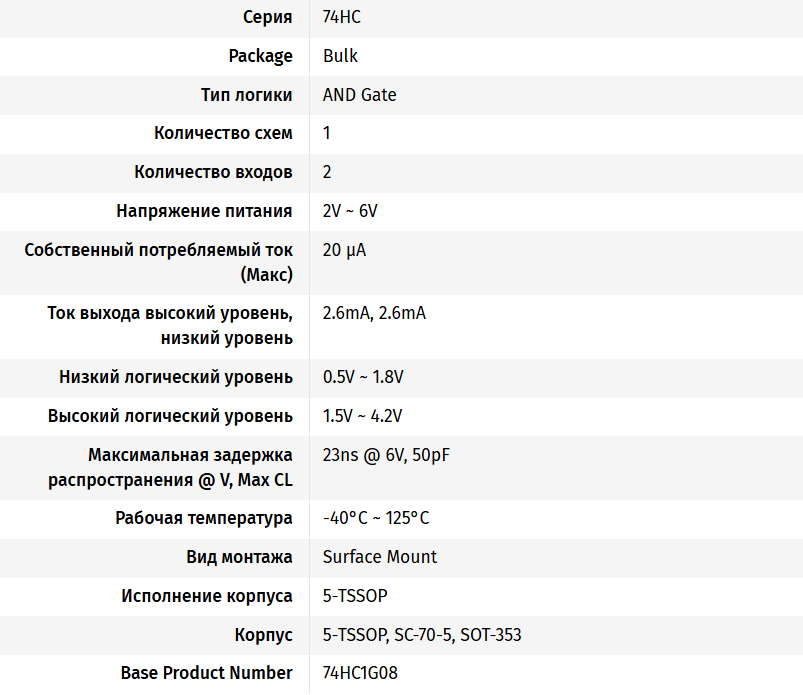This screenshot has width=803, height=695.
Task: Click the Исполнение корпуса label
Action: click(207, 596)
